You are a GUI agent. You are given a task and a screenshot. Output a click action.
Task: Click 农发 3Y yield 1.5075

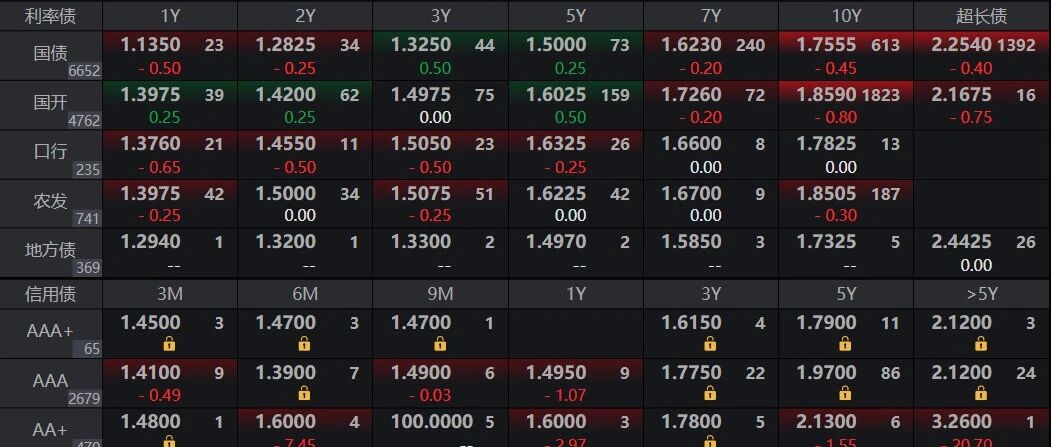point(421,193)
